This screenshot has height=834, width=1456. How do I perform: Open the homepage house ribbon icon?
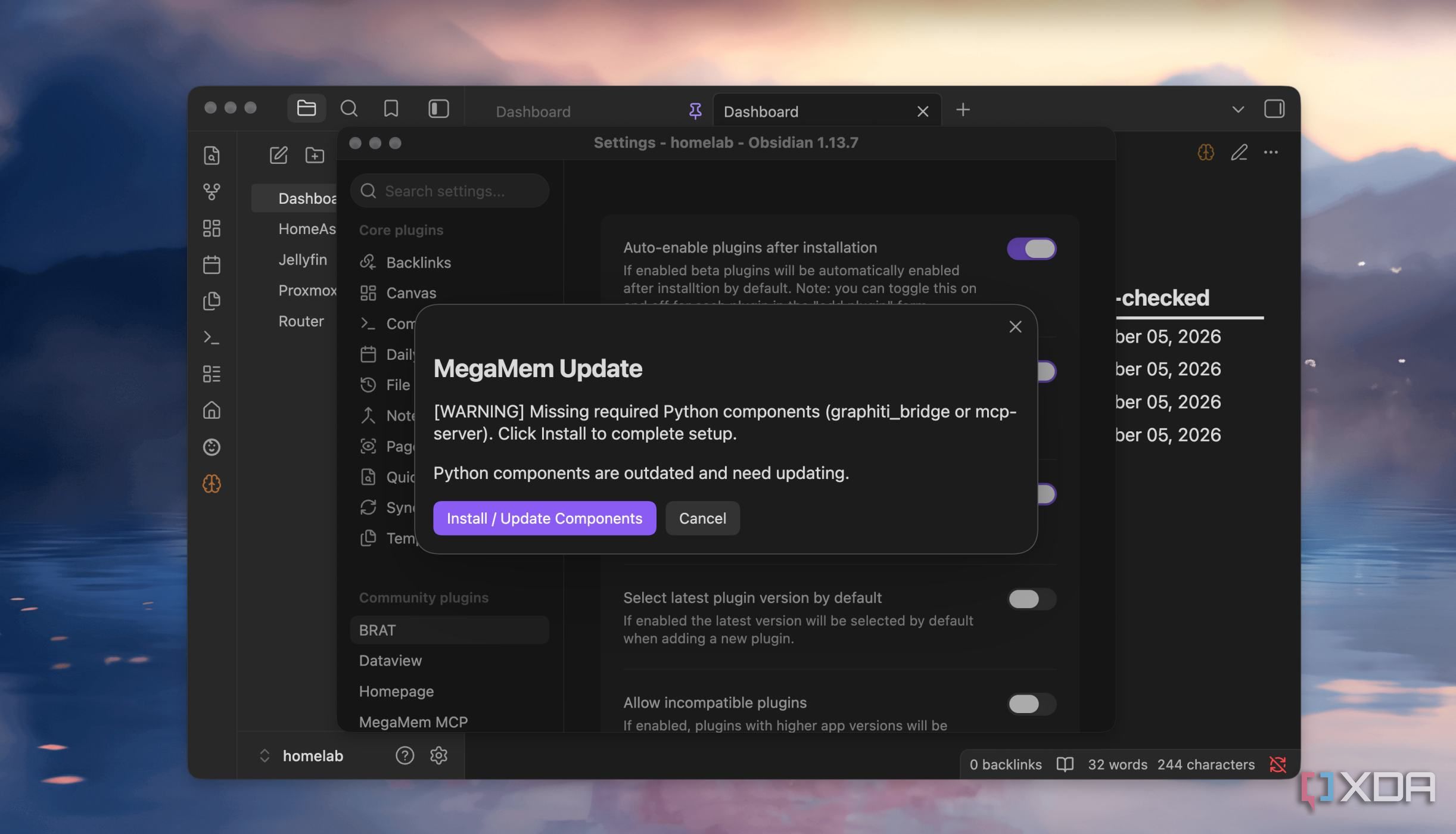point(211,410)
